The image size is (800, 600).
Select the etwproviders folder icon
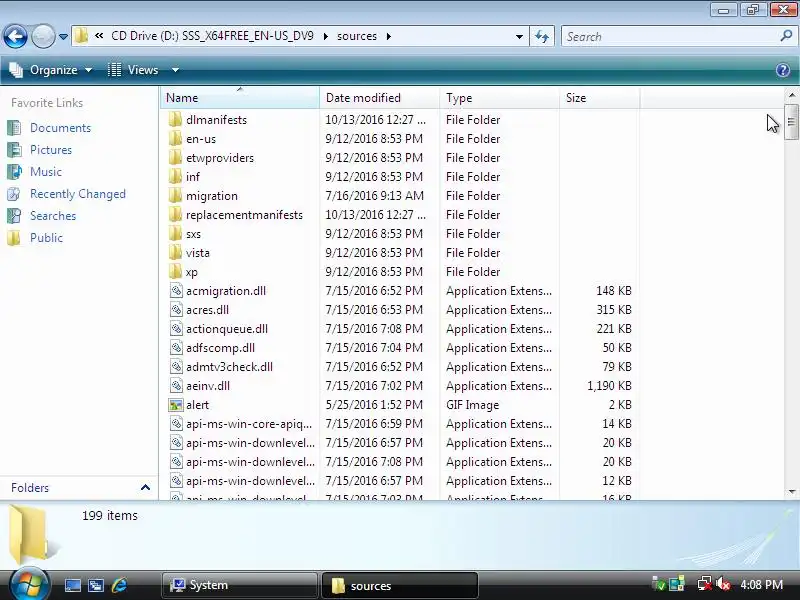pos(175,157)
